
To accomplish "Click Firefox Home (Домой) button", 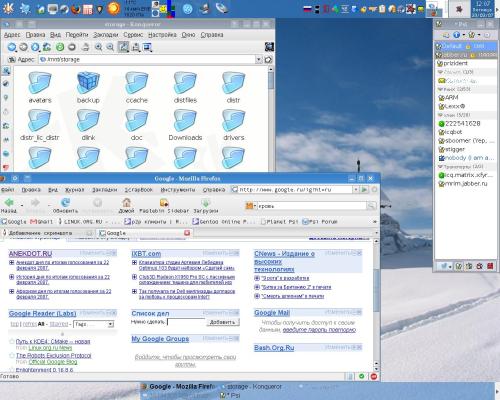I will pyautogui.click(x=126, y=205).
